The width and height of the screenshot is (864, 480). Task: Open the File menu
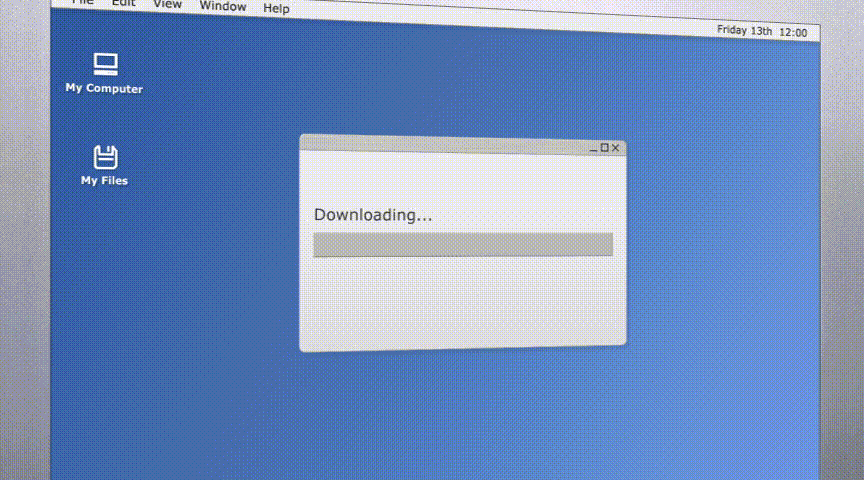pyautogui.click(x=82, y=3)
